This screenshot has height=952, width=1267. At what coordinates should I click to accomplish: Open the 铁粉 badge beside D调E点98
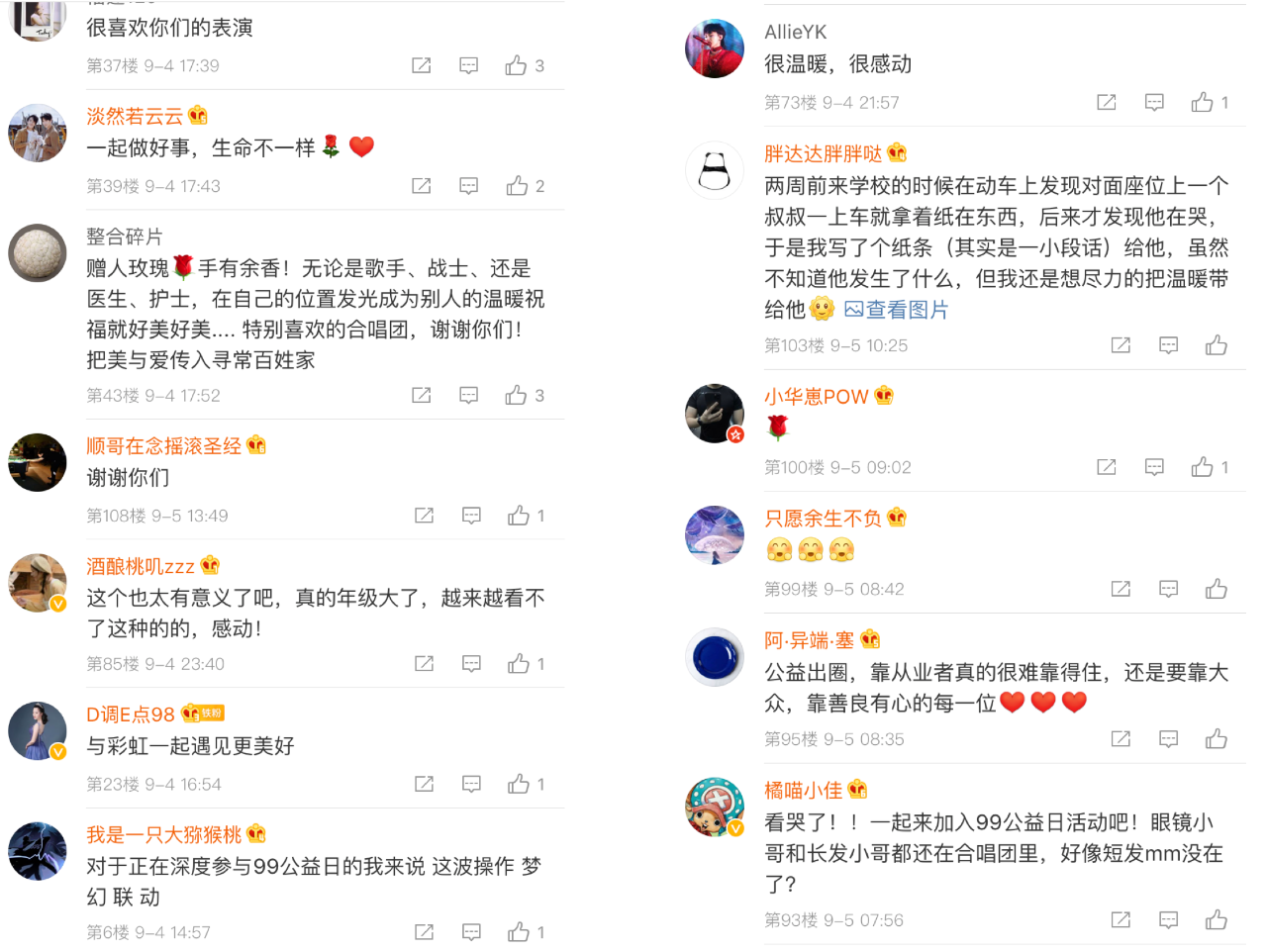(x=213, y=714)
